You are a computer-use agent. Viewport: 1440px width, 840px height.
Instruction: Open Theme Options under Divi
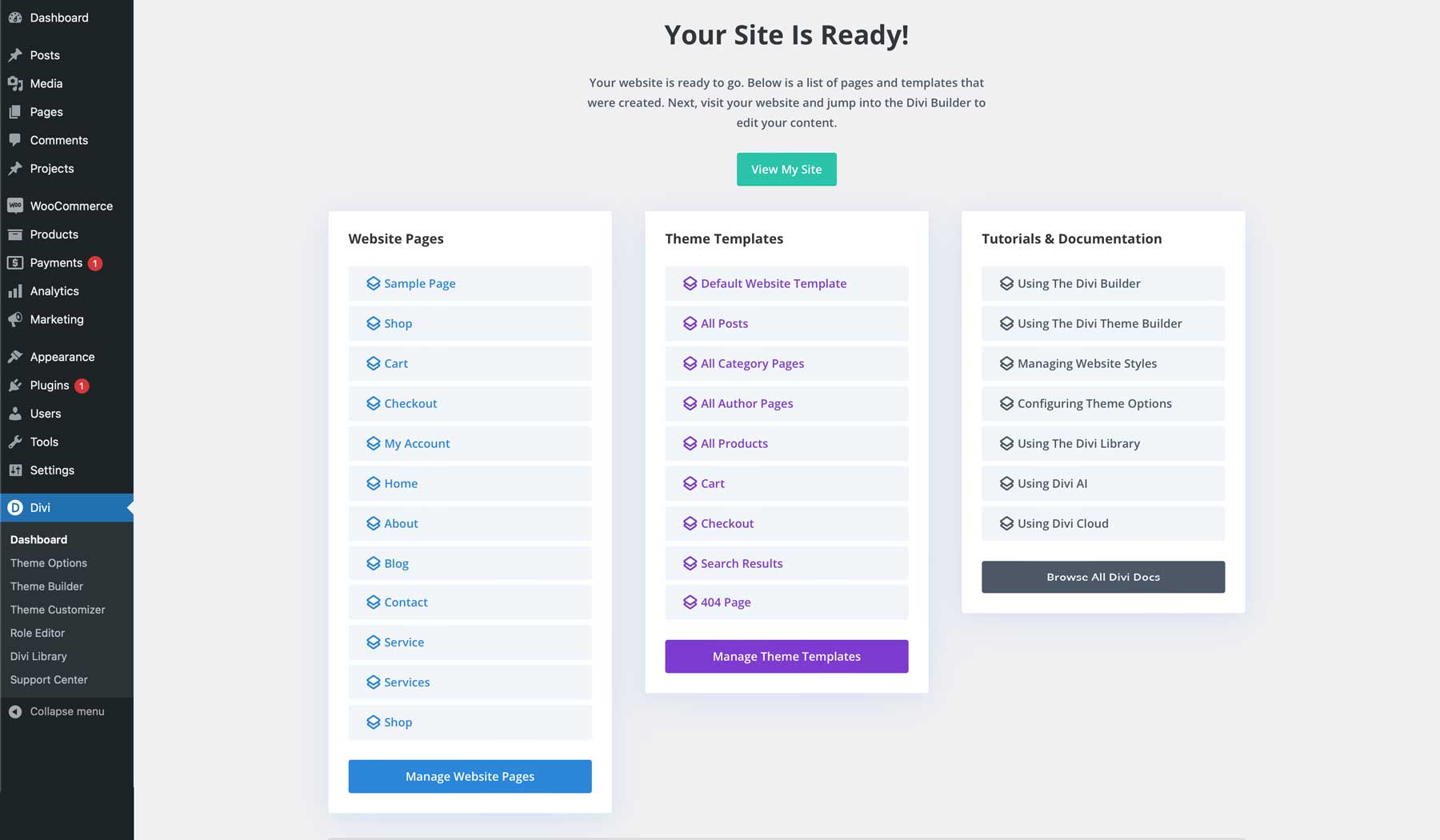coord(48,562)
